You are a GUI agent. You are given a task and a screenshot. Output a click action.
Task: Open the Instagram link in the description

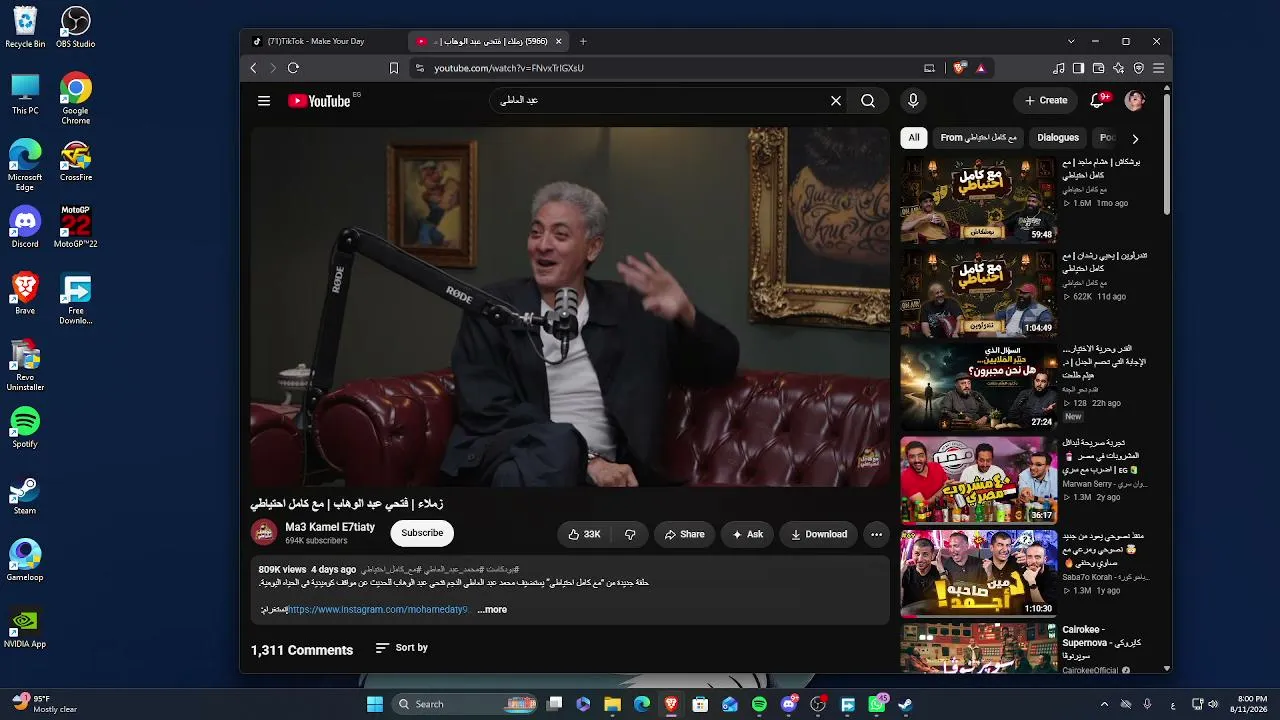(378, 609)
